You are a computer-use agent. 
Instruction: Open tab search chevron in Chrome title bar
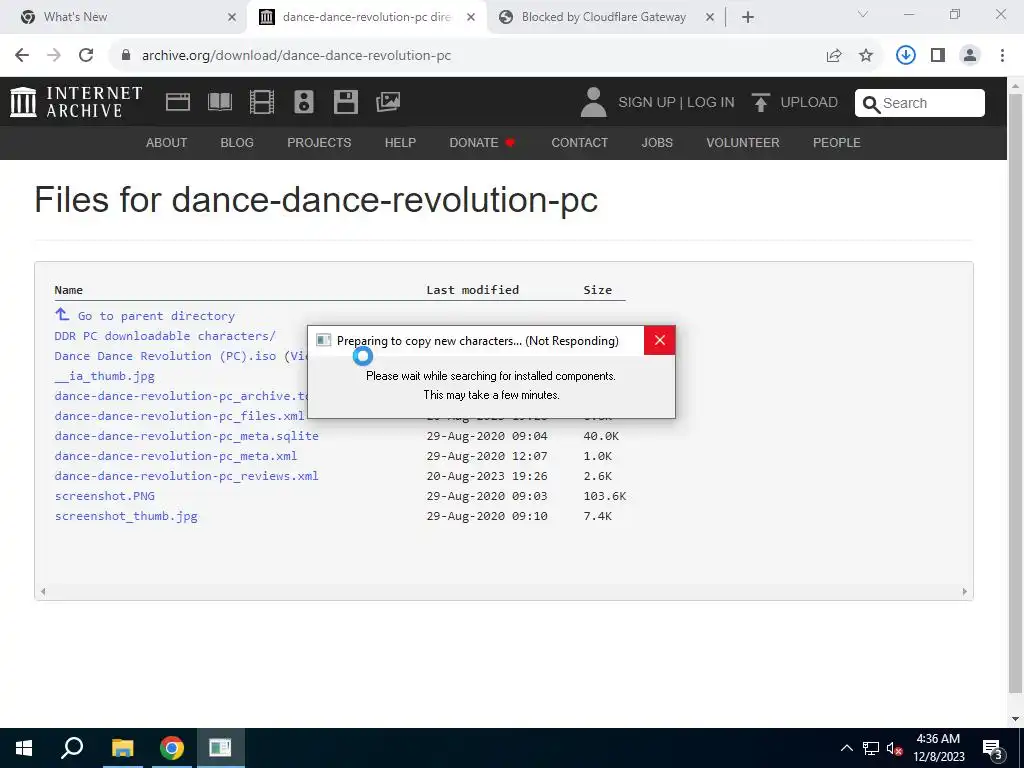[x=863, y=14]
